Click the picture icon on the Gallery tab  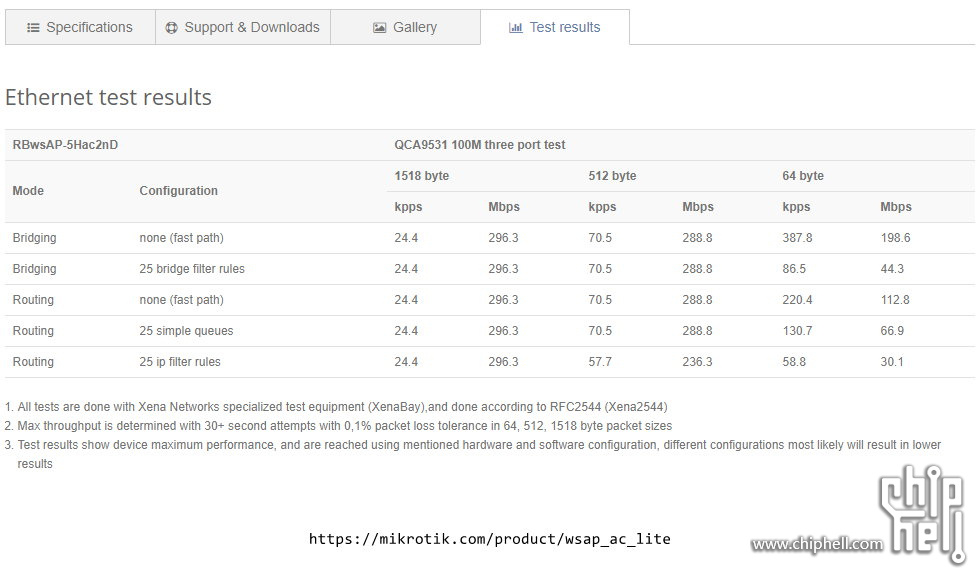379,27
